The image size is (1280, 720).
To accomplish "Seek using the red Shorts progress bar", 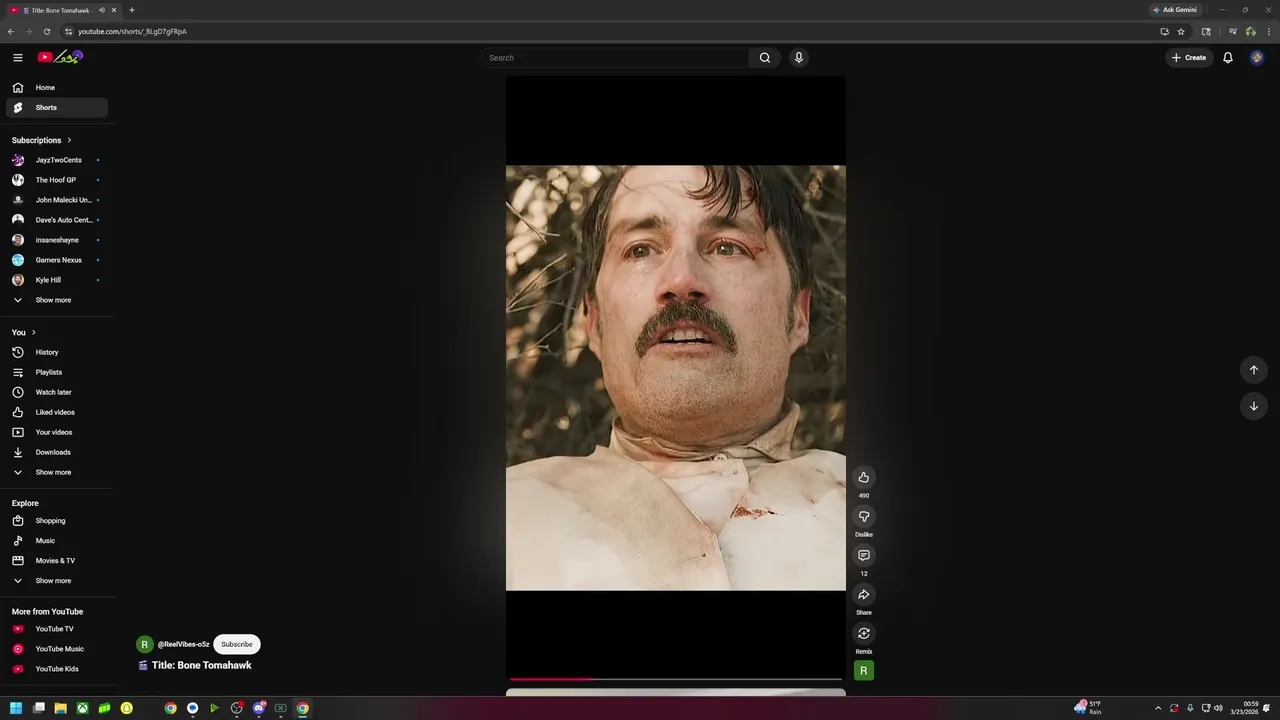I will (x=676, y=679).
